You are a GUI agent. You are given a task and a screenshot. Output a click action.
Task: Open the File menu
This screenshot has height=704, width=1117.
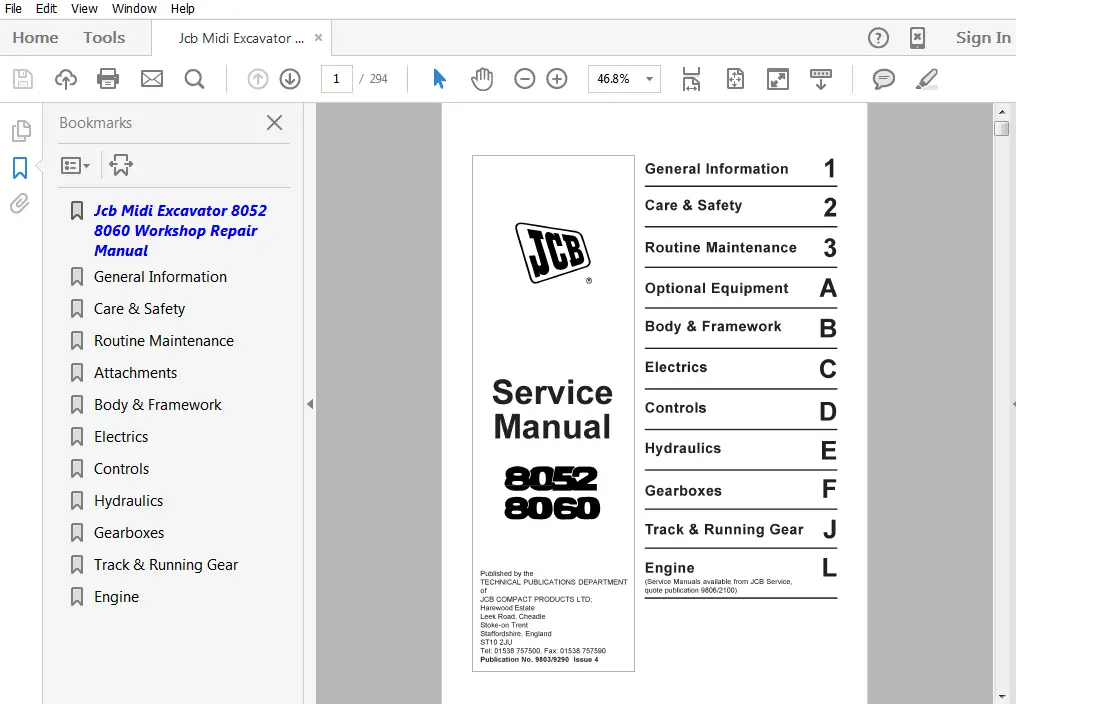click(x=13, y=9)
